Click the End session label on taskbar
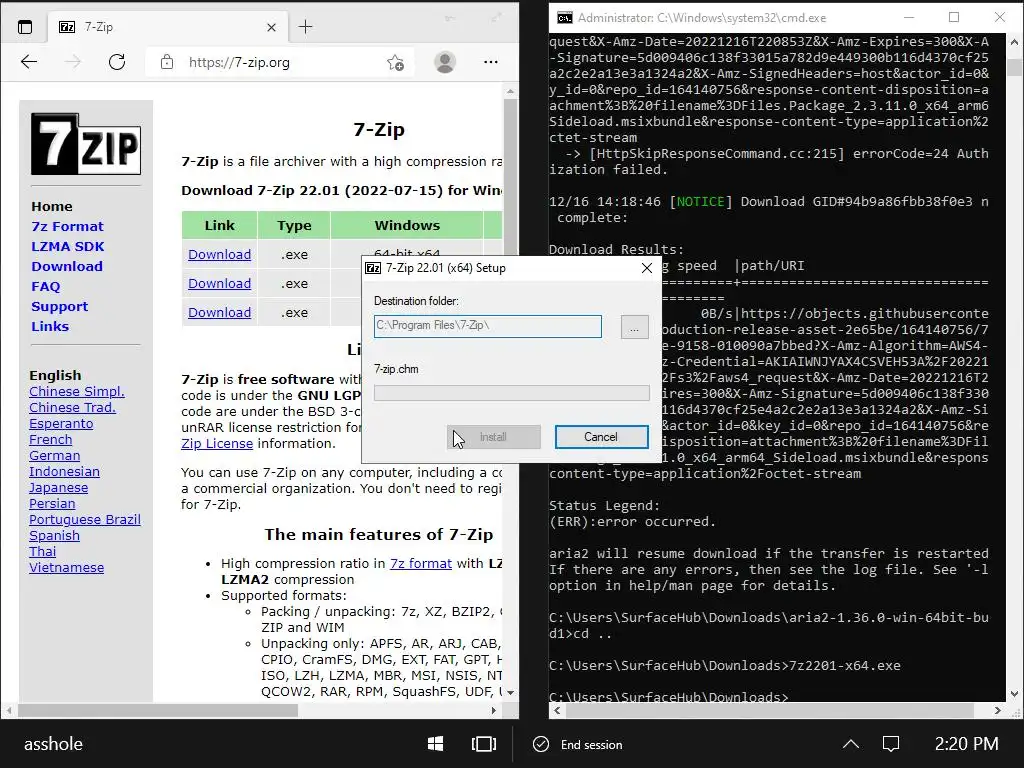Viewport: 1024px width, 768px height. pyautogui.click(x=592, y=744)
